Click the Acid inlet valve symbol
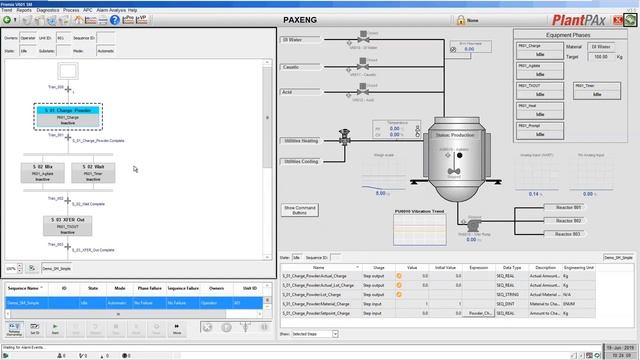Viewport: 640px width, 360px height. click(x=362, y=90)
